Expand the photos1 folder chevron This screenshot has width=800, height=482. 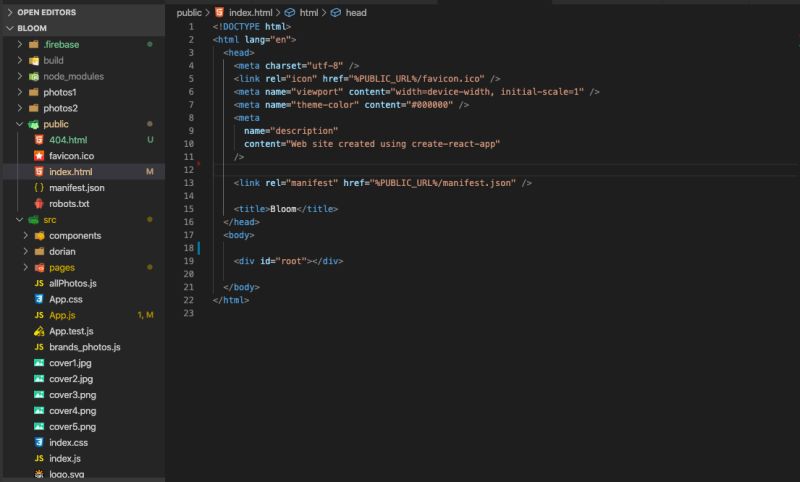tap(20, 92)
